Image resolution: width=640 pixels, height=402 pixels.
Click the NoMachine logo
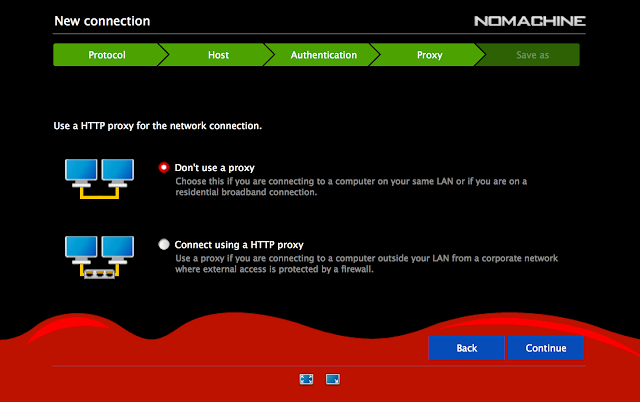530,21
